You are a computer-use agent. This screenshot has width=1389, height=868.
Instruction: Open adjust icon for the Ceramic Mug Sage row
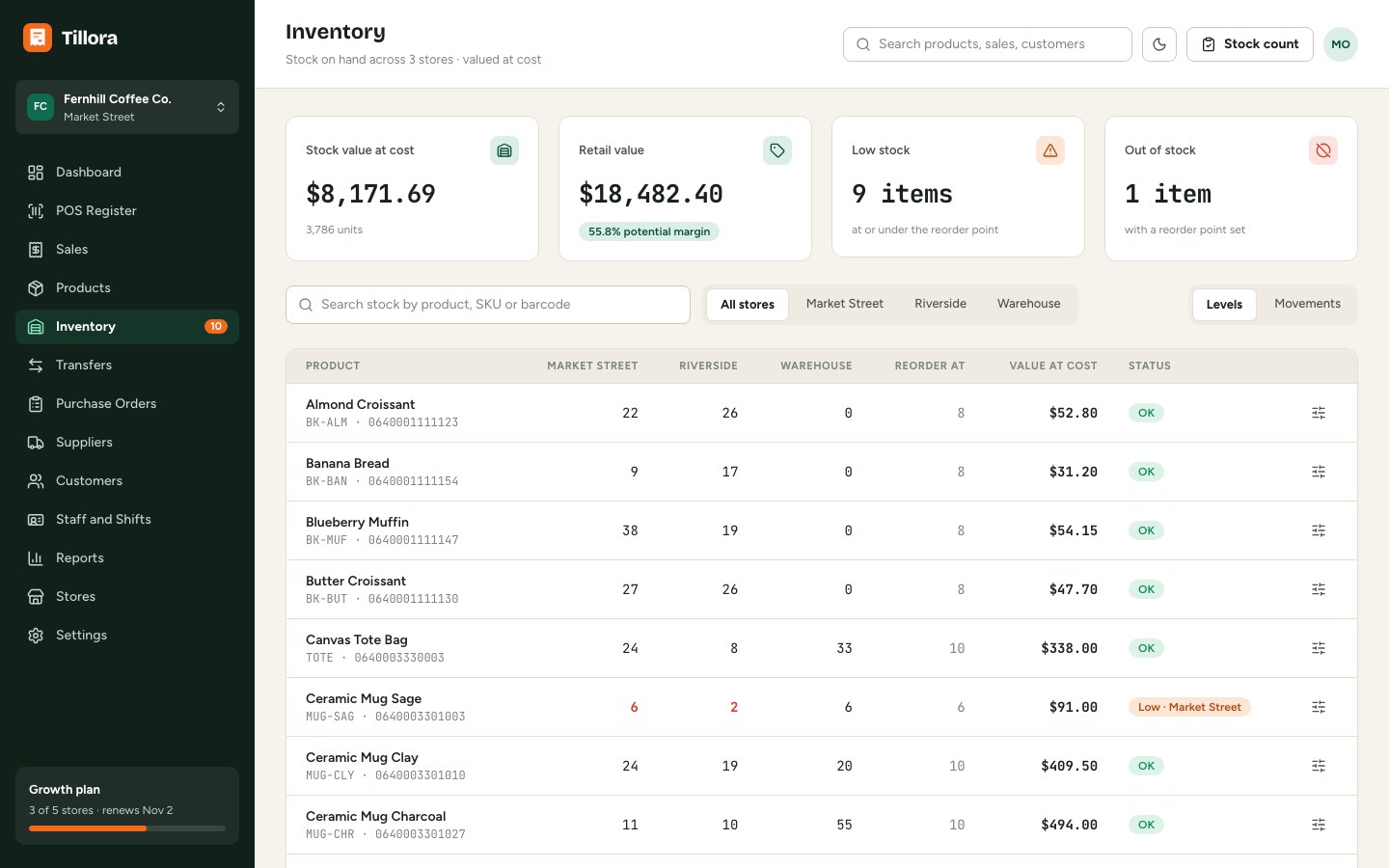click(1319, 707)
